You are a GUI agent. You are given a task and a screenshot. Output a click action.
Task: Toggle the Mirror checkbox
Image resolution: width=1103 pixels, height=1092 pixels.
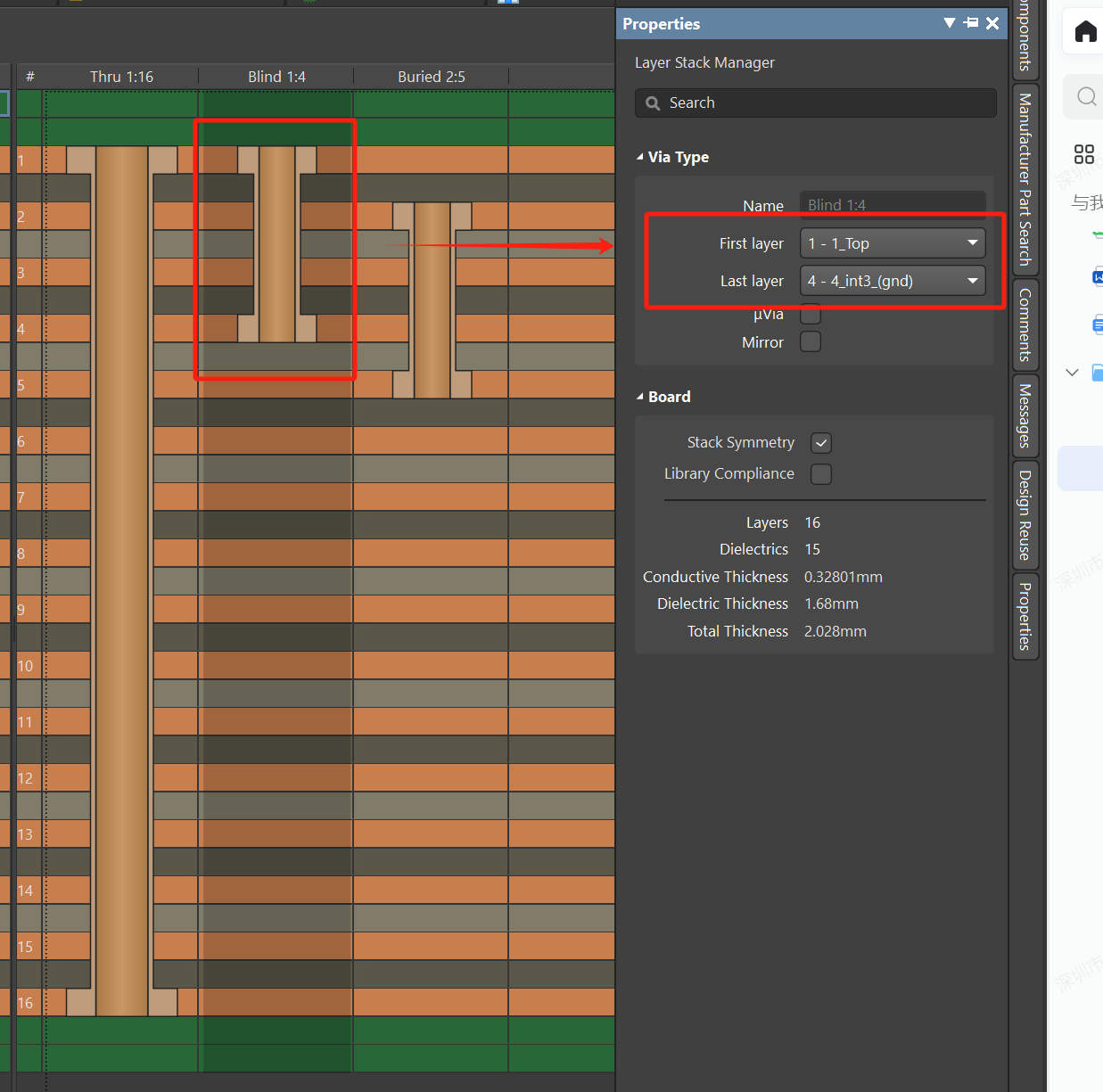[811, 342]
